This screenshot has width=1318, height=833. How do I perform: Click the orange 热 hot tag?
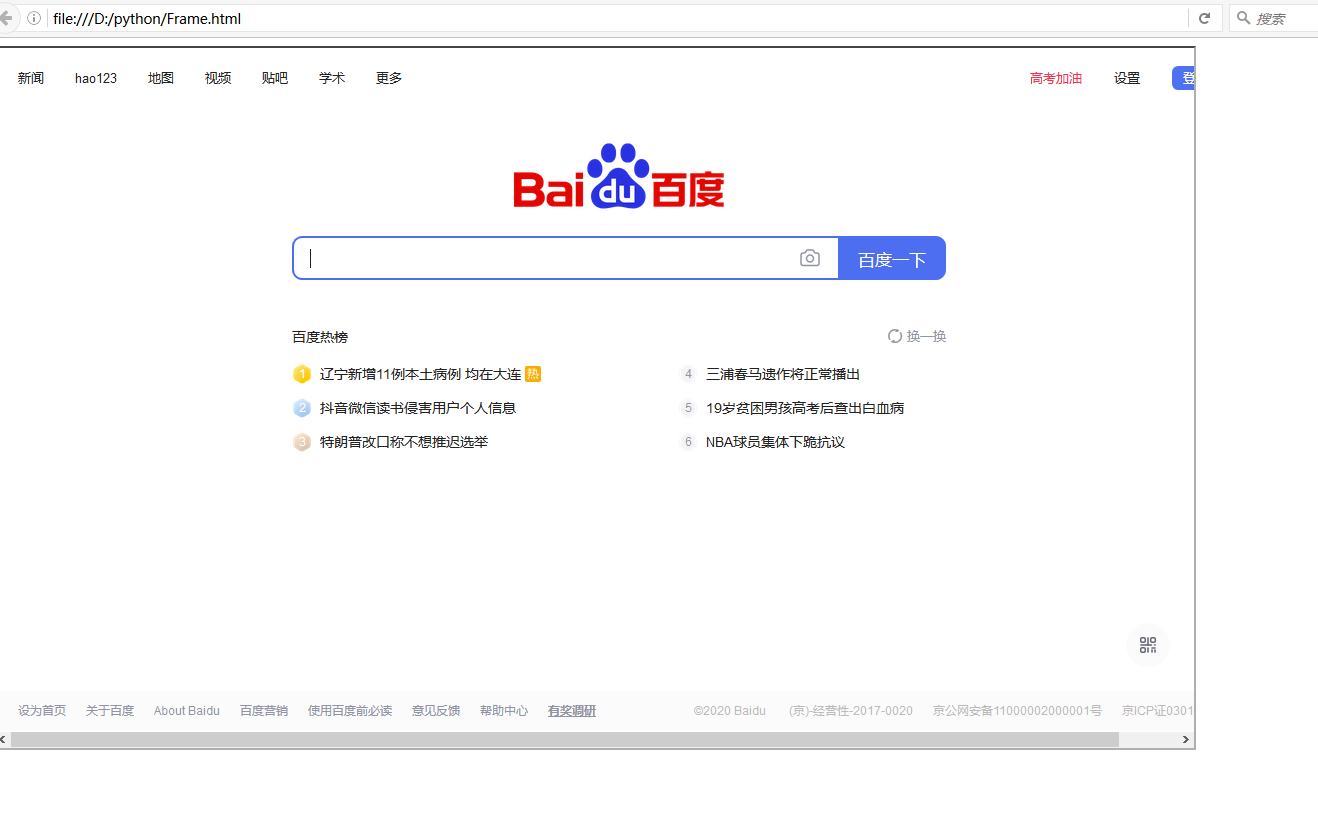533,374
